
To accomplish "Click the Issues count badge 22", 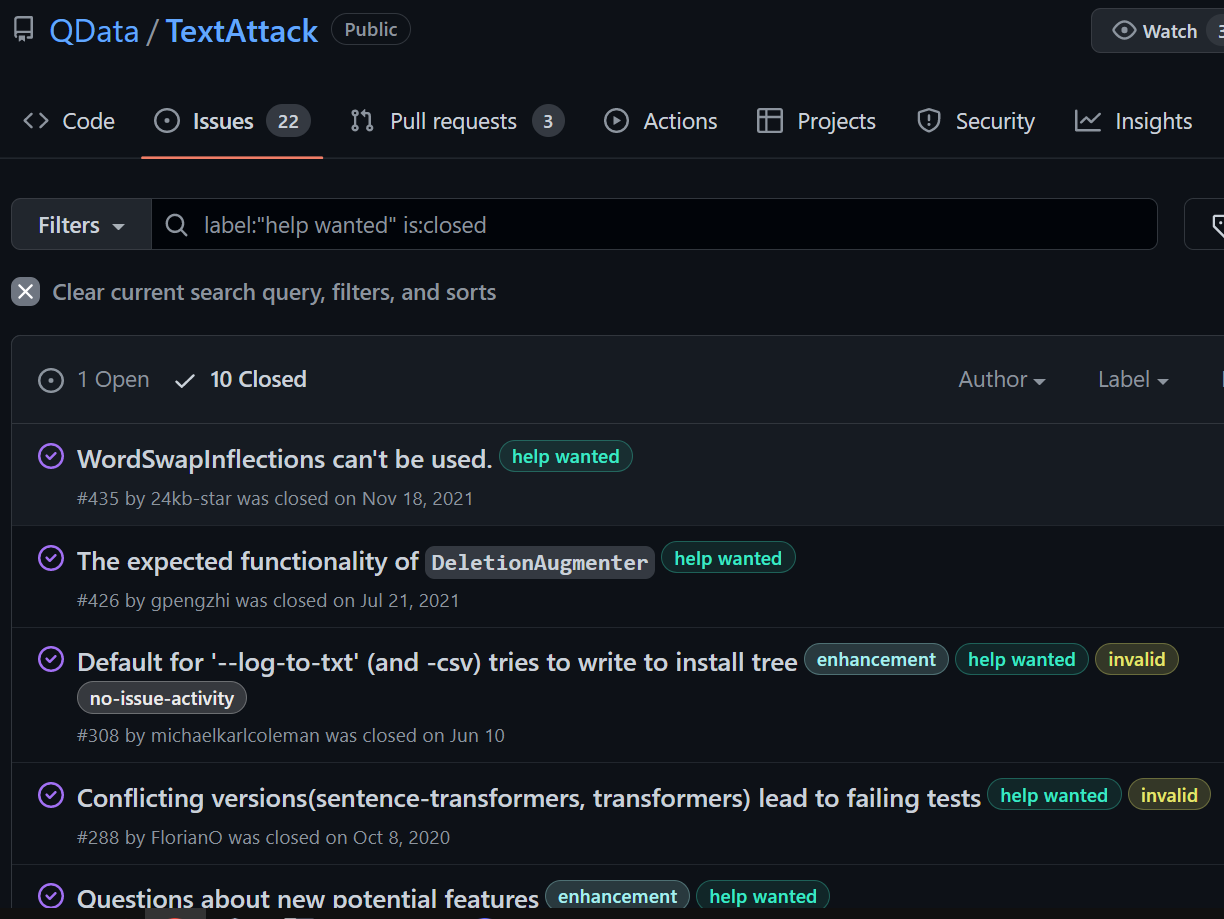I will pos(288,121).
